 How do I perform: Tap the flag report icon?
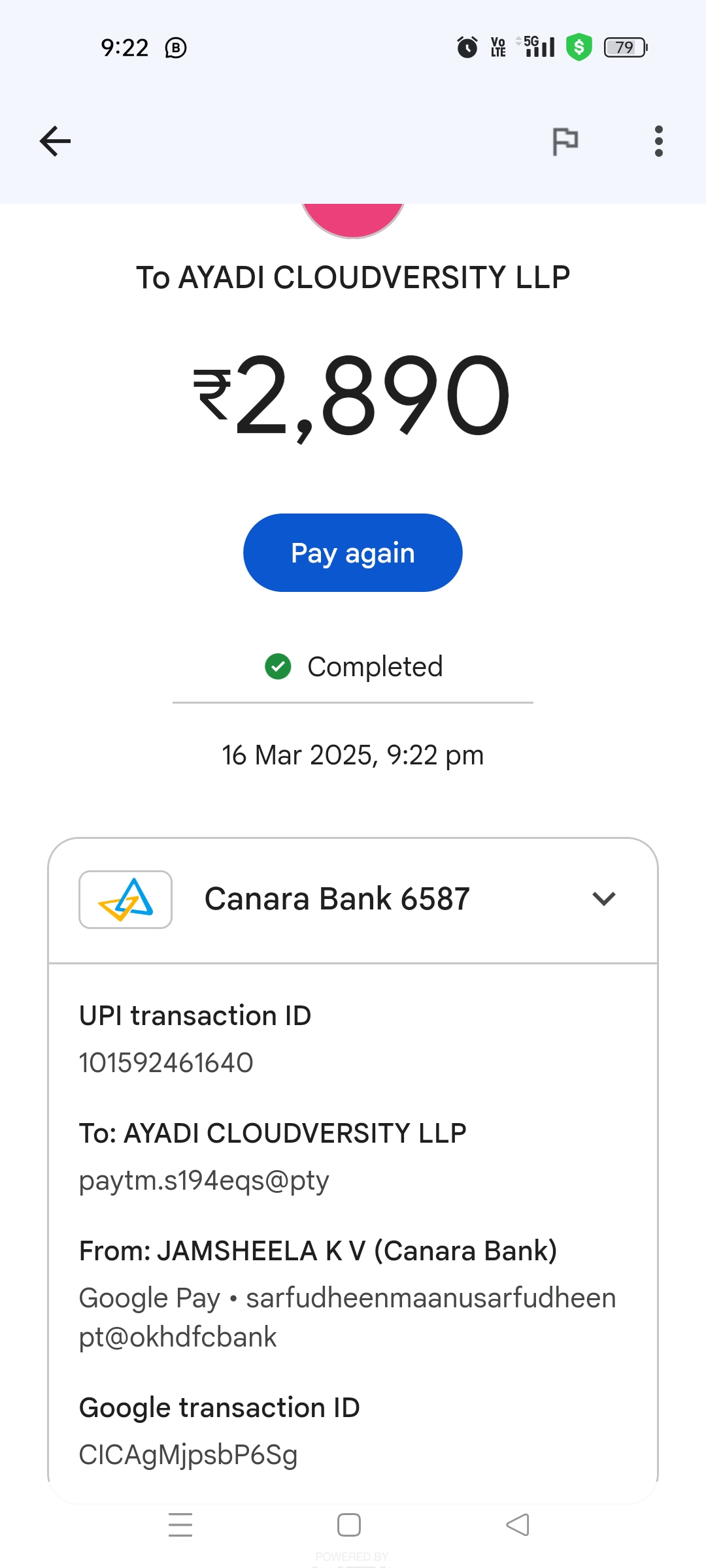pos(565,141)
